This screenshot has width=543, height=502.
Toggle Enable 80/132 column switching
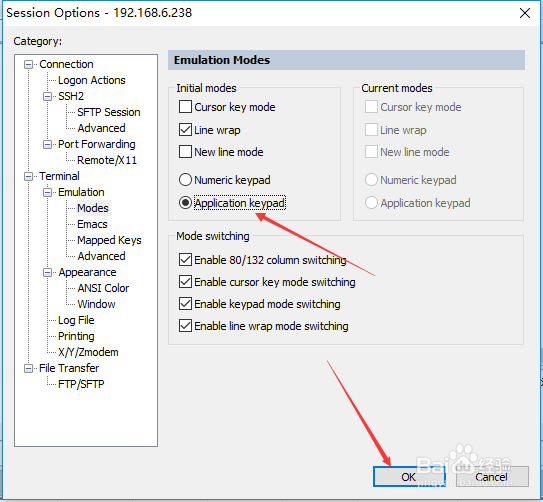coord(185,260)
